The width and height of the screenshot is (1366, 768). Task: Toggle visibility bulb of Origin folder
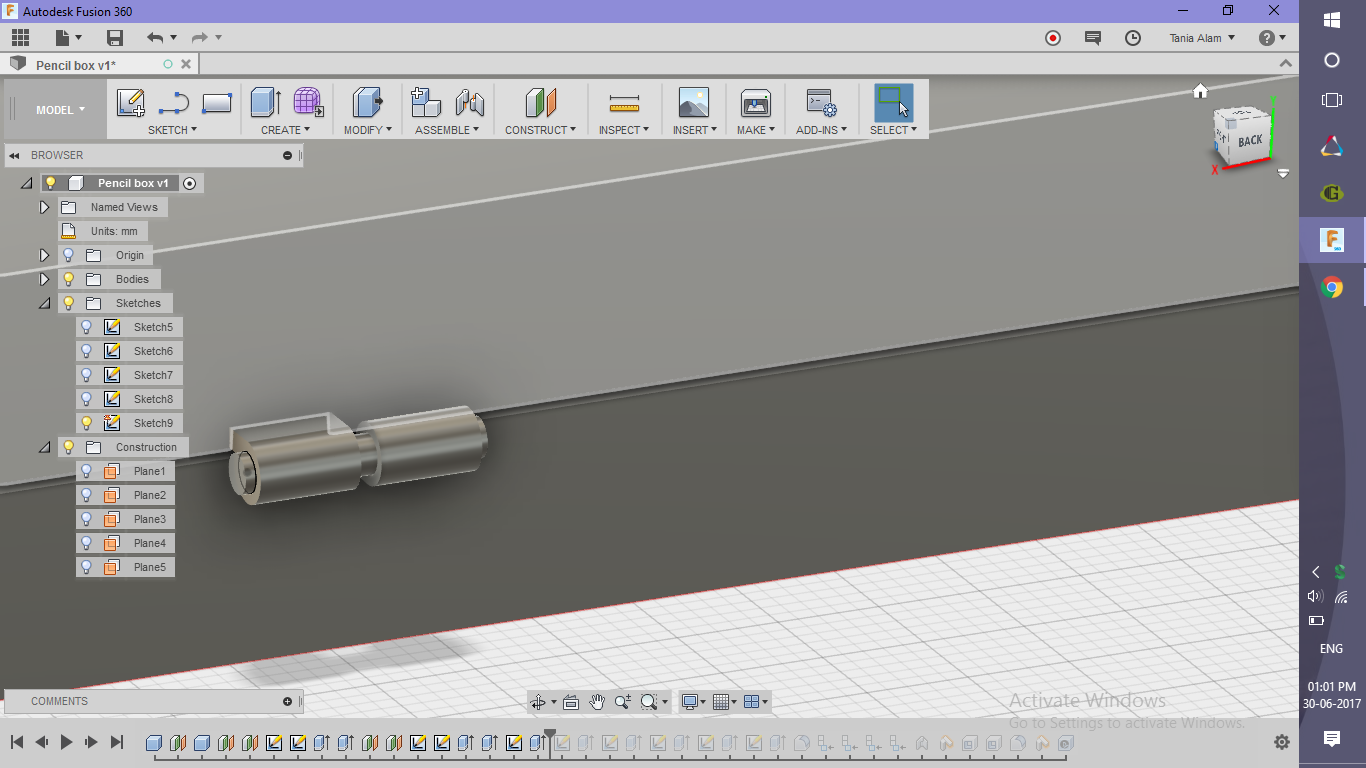69,255
